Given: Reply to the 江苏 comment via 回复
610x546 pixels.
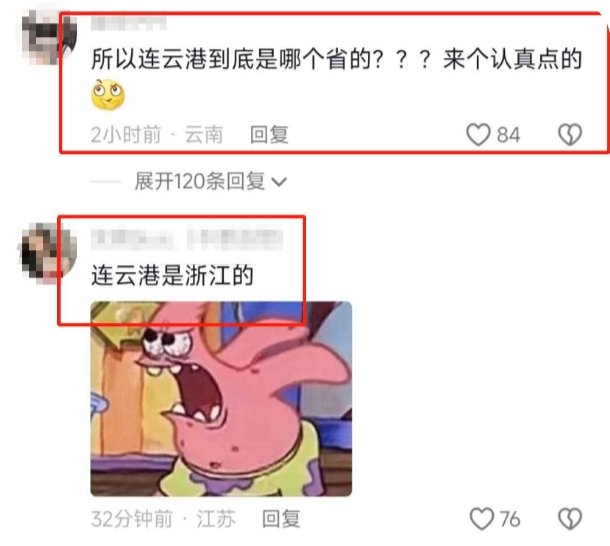Looking at the screenshot, I should click(281, 519).
